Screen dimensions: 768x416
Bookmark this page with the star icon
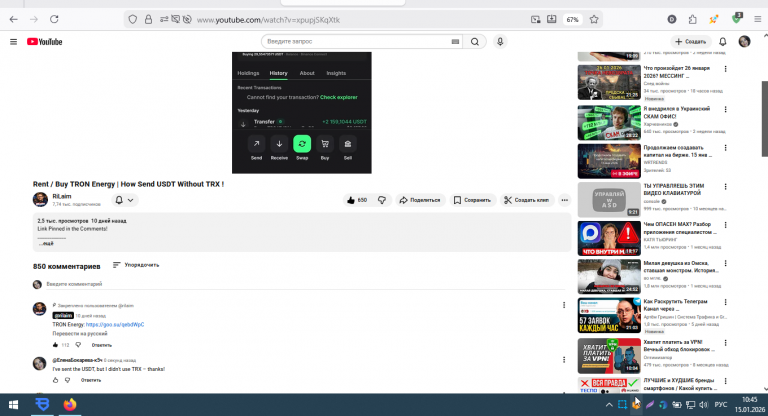(x=594, y=20)
